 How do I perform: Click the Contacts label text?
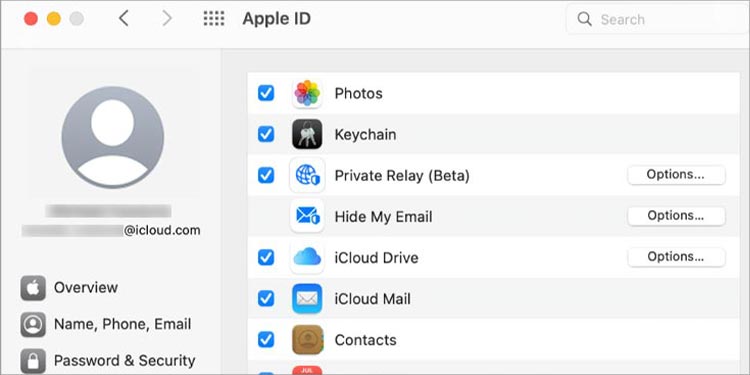(365, 340)
